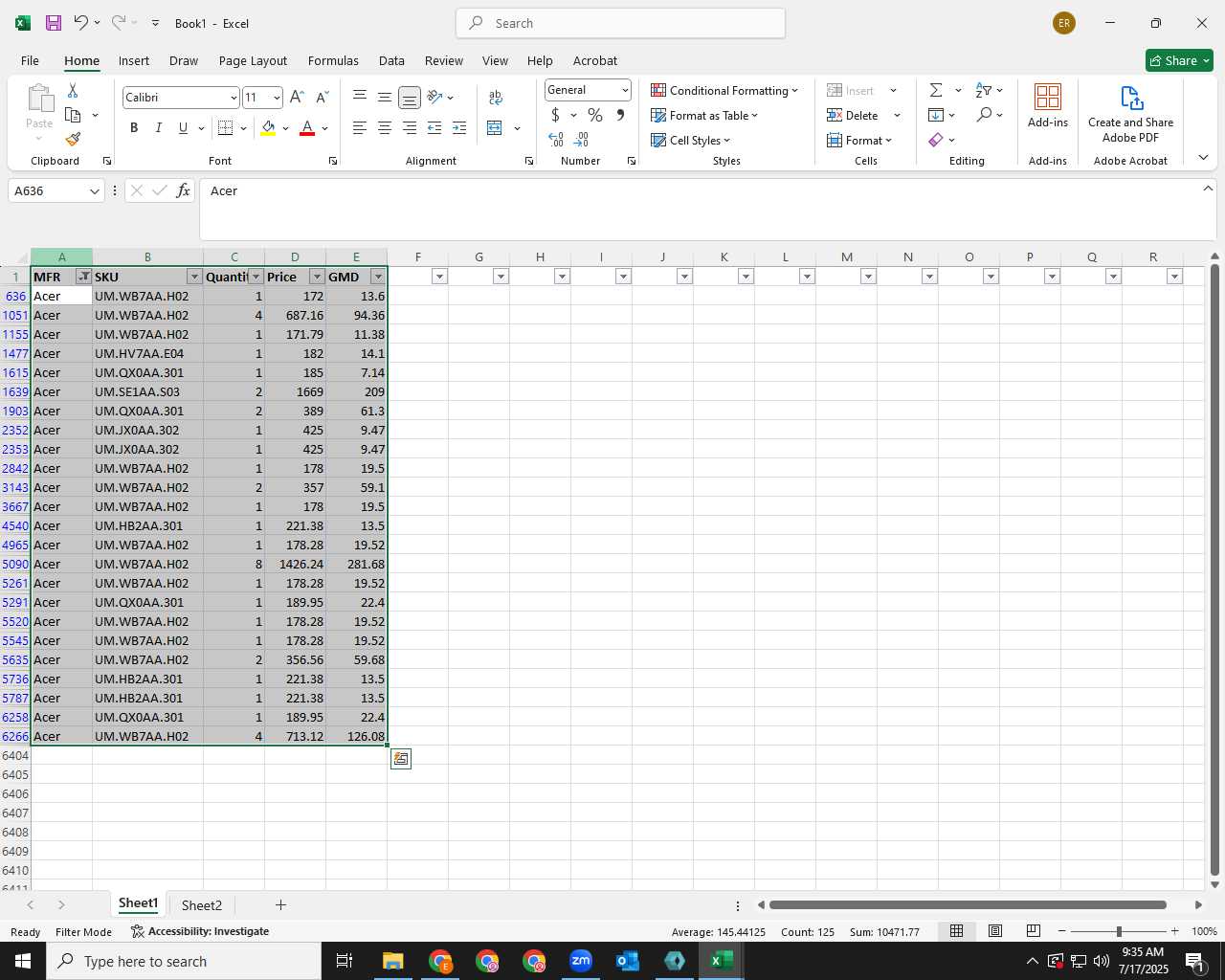Click the Insert Function fx icon

pyautogui.click(x=184, y=190)
